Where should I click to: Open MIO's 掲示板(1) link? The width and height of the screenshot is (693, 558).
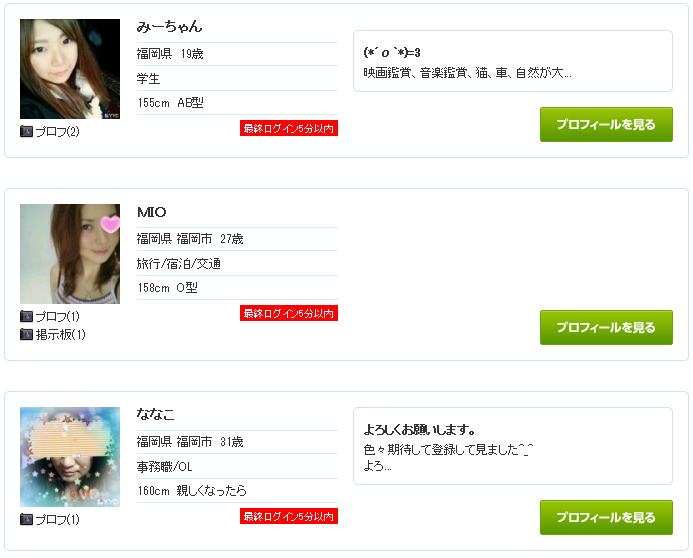point(60,334)
